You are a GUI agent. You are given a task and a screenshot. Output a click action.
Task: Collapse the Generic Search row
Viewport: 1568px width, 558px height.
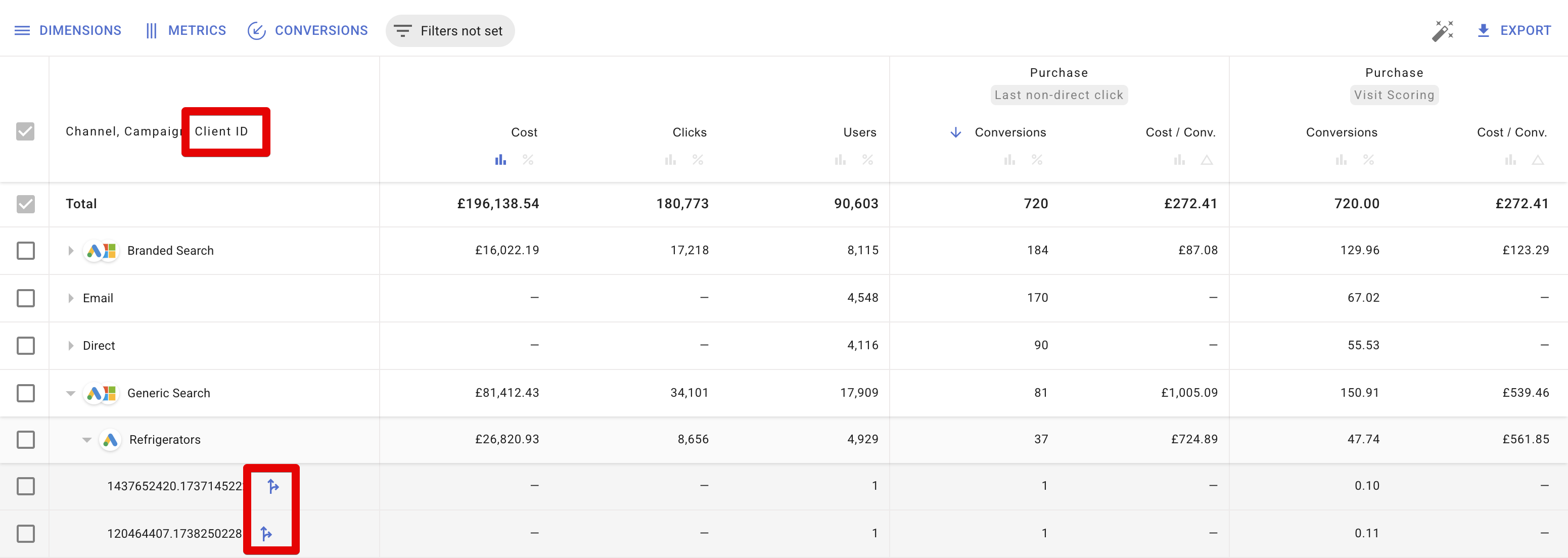click(x=69, y=393)
